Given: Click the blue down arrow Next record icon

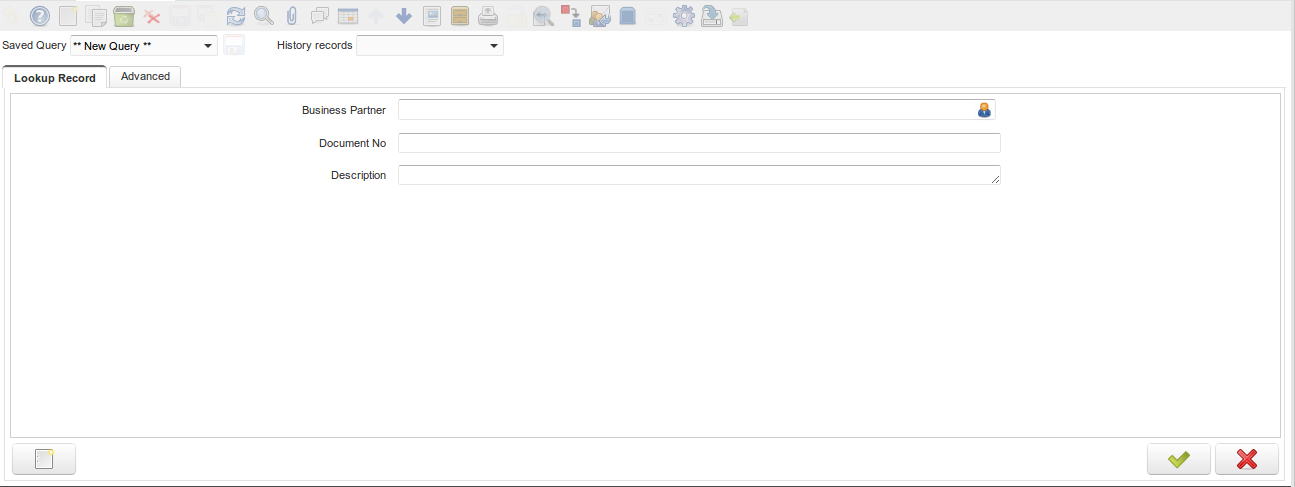Looking at the screenshot, I should pos(404,16).
